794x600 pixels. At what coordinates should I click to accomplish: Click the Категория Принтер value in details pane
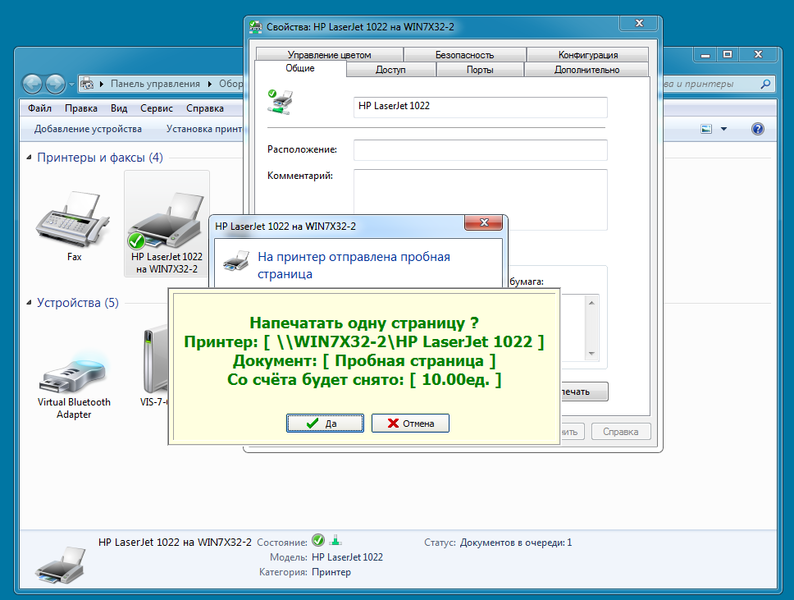(x=331, y=572)
